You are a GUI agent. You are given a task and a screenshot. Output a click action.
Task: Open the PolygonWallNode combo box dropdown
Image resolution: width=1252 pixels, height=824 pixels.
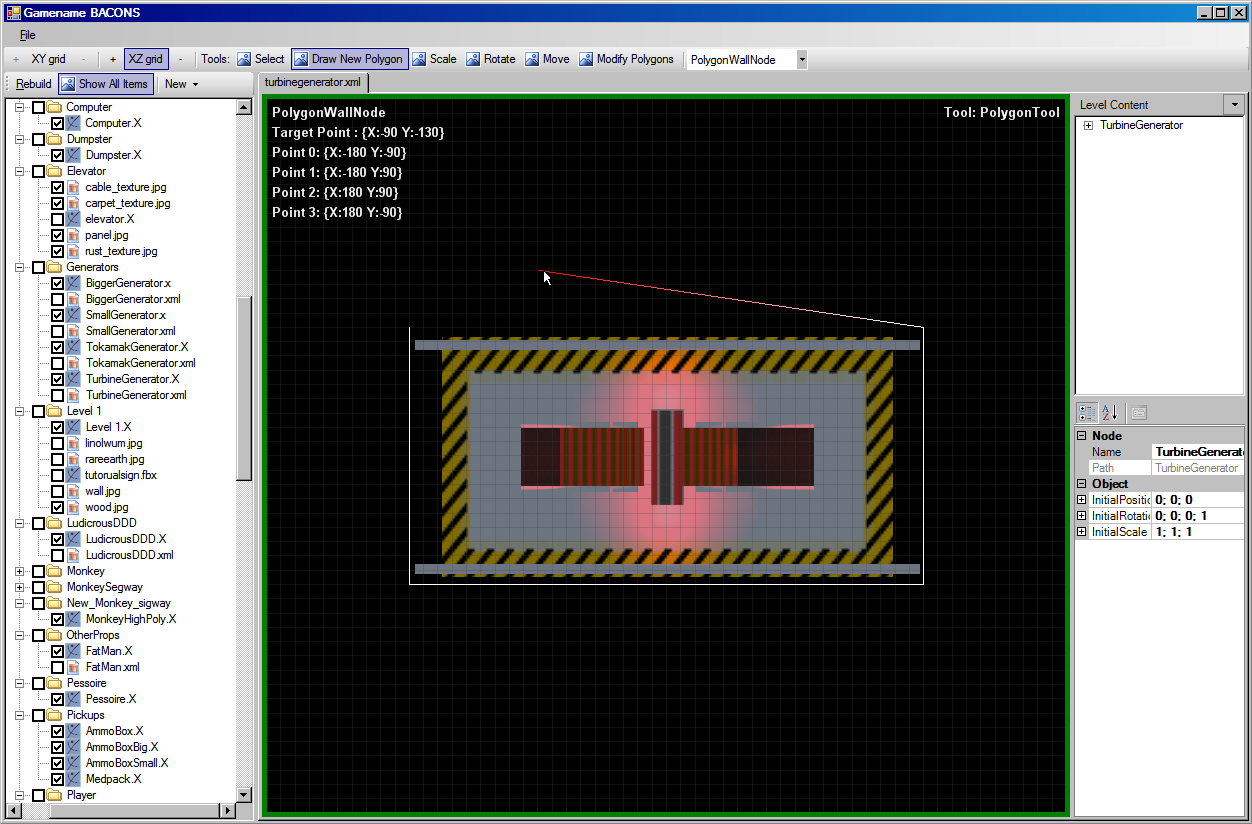[x=802, y=60]
